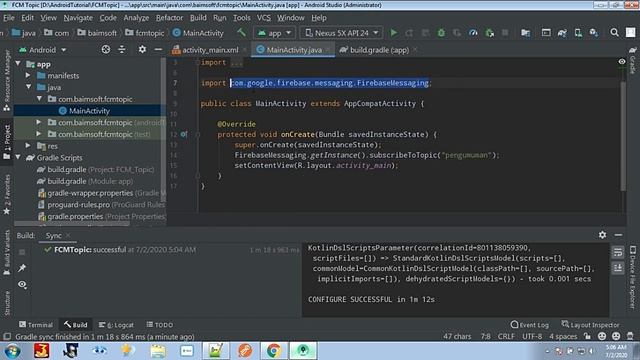
Task: Open the Resource Manager side panel
Action: pos(7,80)
